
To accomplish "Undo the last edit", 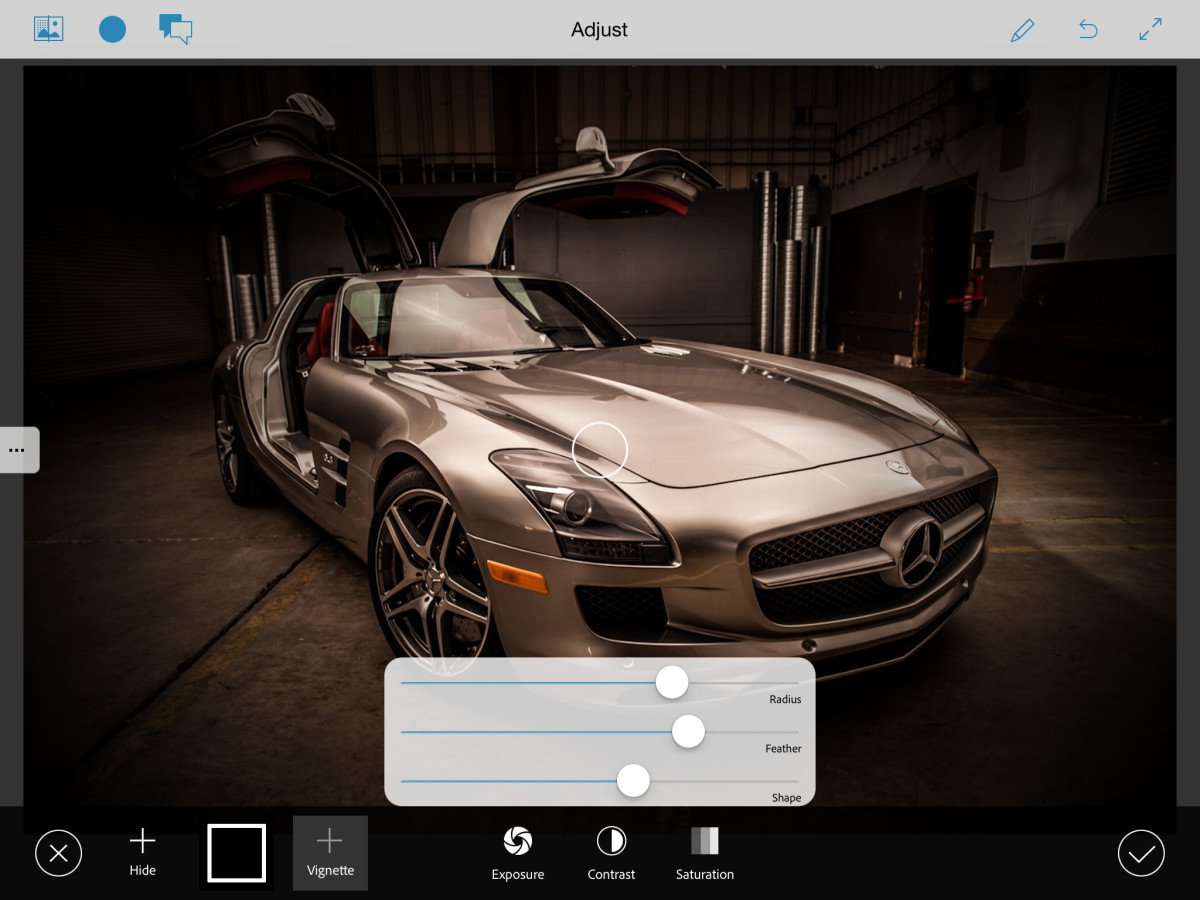I will [1087, 29].
